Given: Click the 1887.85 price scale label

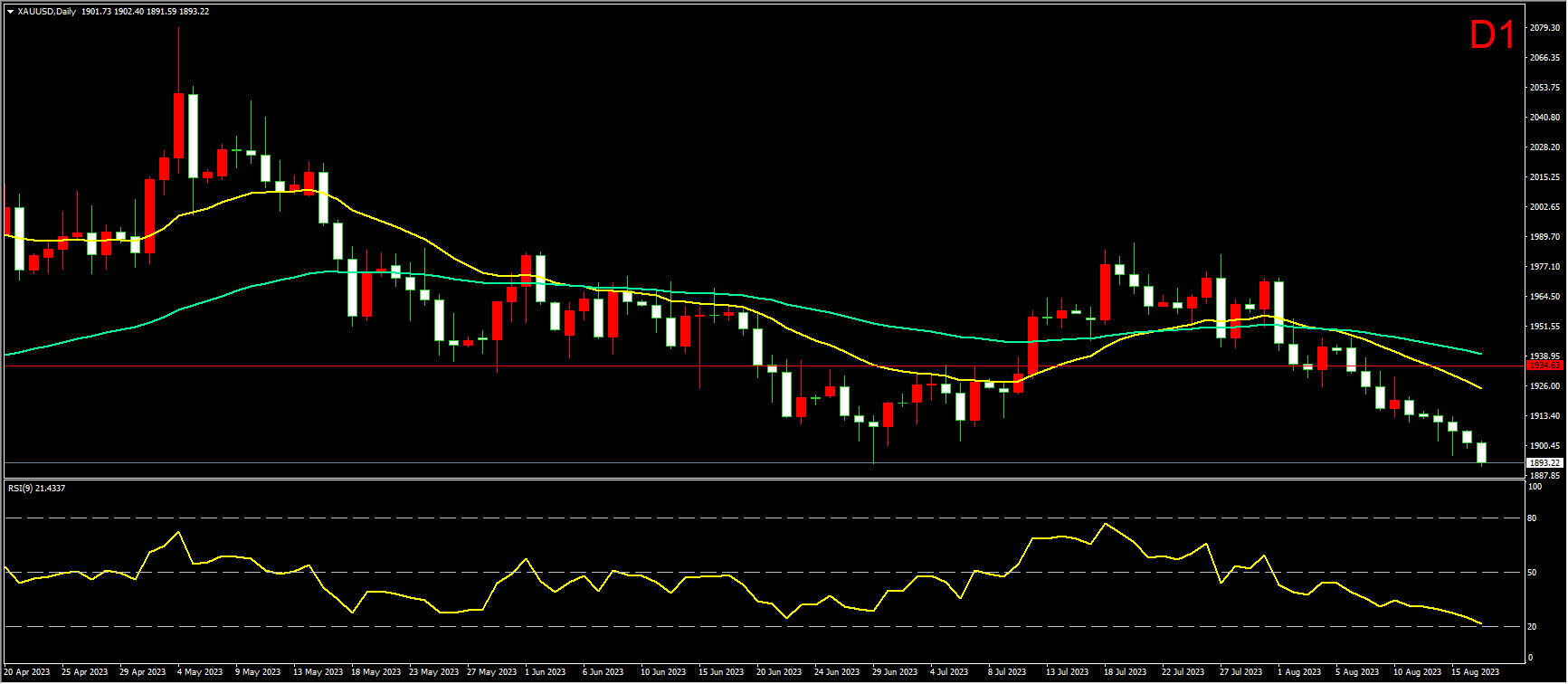Looking at the screenshot, I should pyautogui.click(x=1544, y=476).
